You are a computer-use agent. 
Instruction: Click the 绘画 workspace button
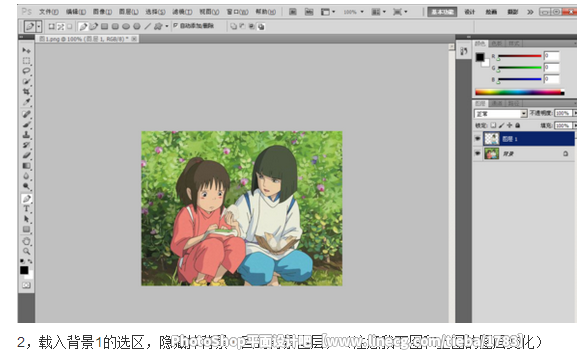491,12
